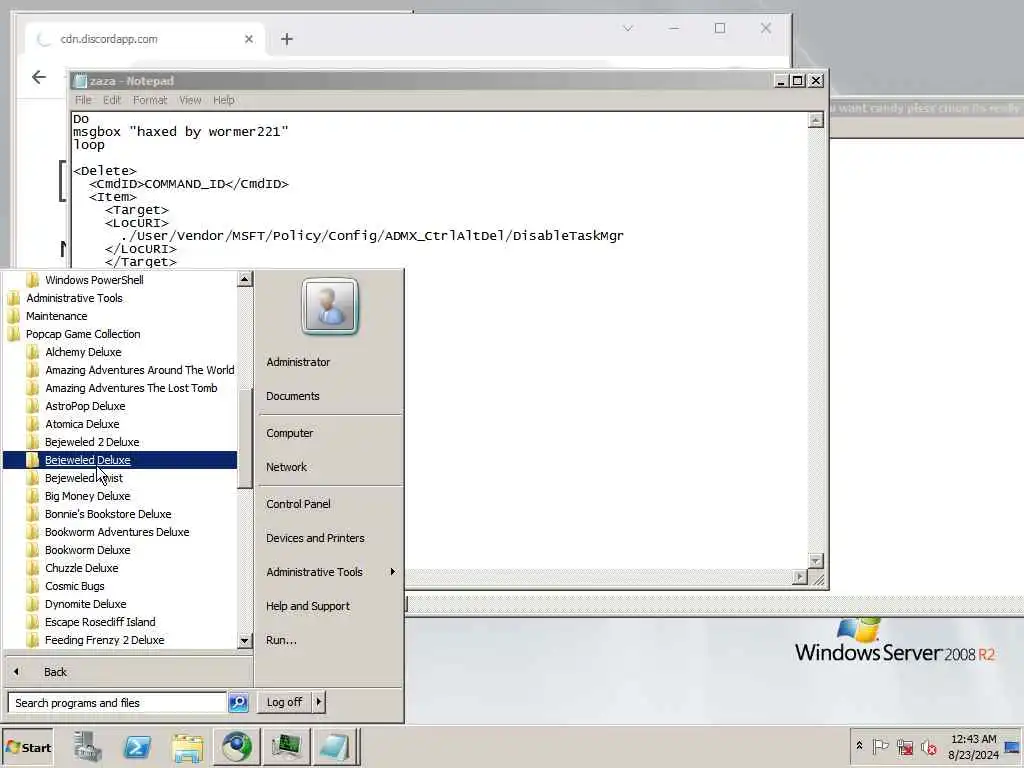Open Control Panel from Start menu

[x=298, y=504]
